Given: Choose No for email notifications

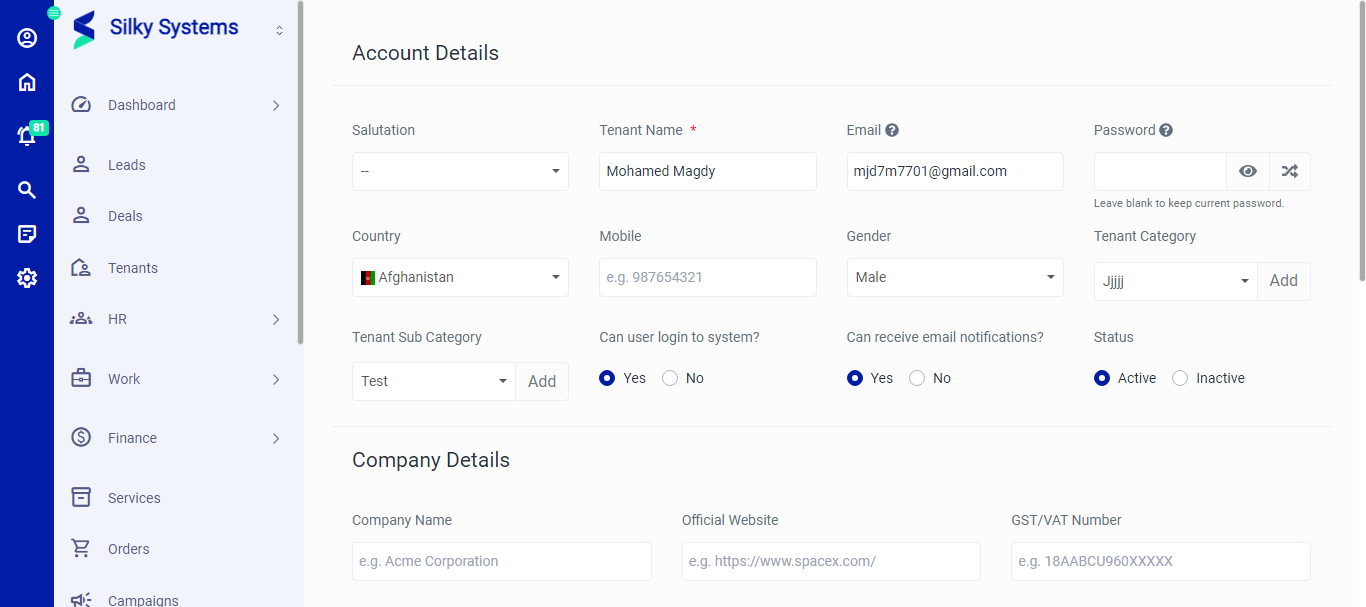Looking at the screenshot, I should (x=917, y=378).
